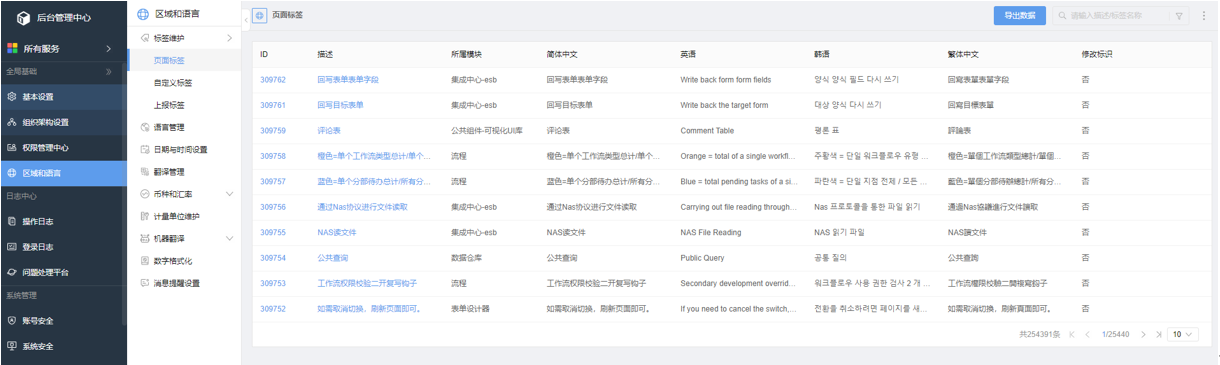Viewport: 1220px width, 365px height.
Task: Click the 日期与时间设置 icon
Action: tap(144, 149)
